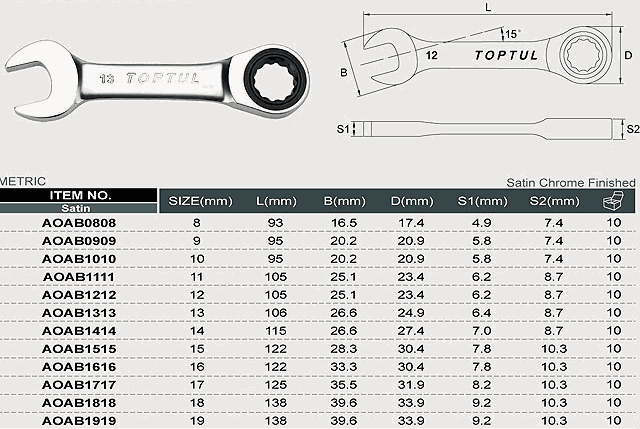Open item AOAB1313
This screenshot has height=429, width=640.
(78, 312)
